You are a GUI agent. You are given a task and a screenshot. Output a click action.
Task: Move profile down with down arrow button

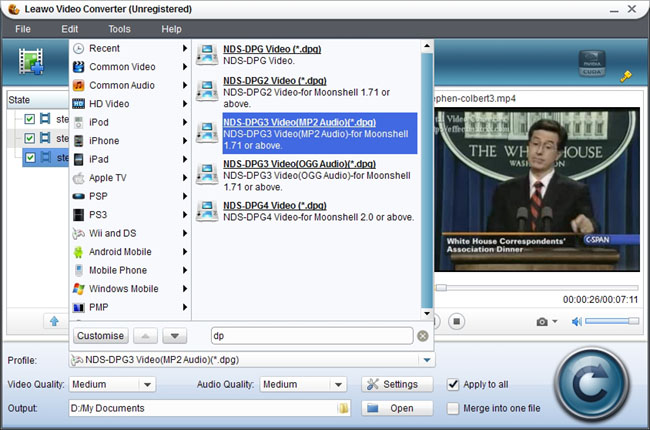[175, 336]
